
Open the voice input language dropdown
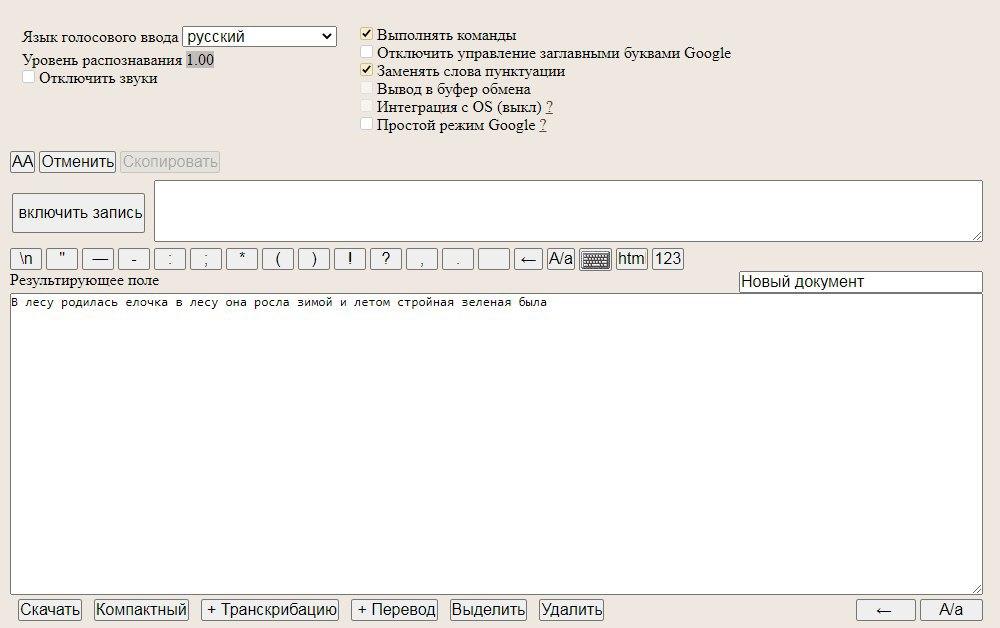(x=259, y=37)
